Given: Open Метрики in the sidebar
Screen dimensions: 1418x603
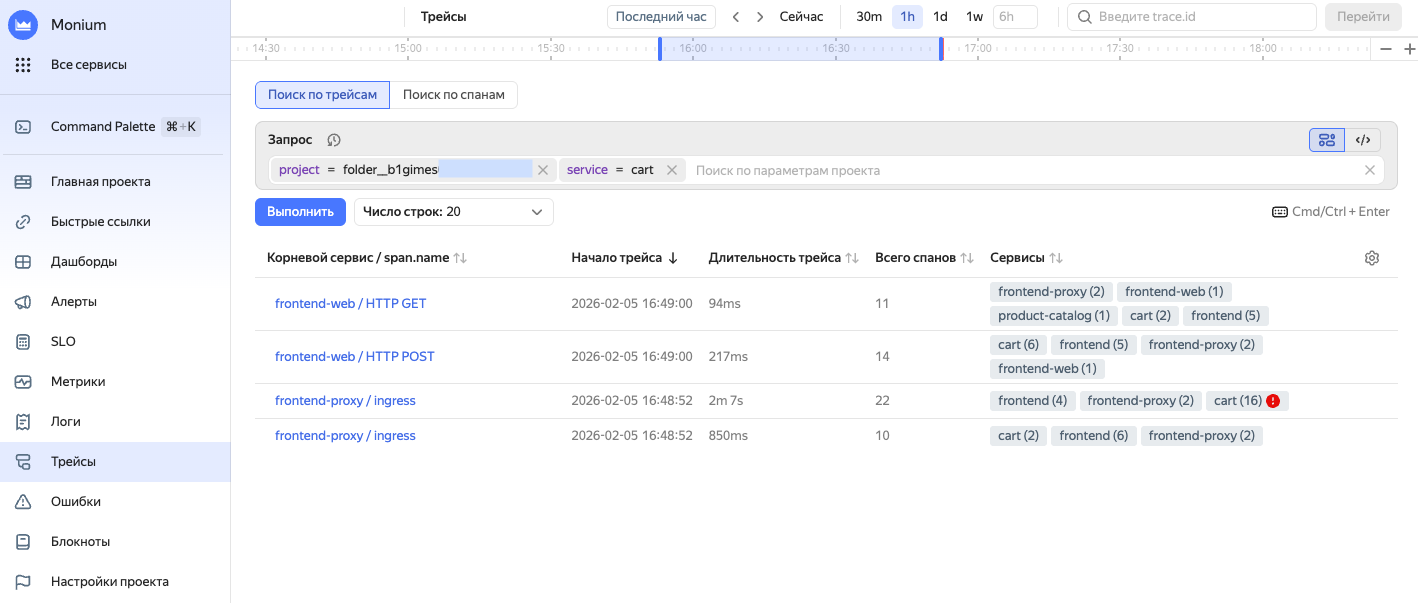Looking at the screenshot, I should [78, 382].
